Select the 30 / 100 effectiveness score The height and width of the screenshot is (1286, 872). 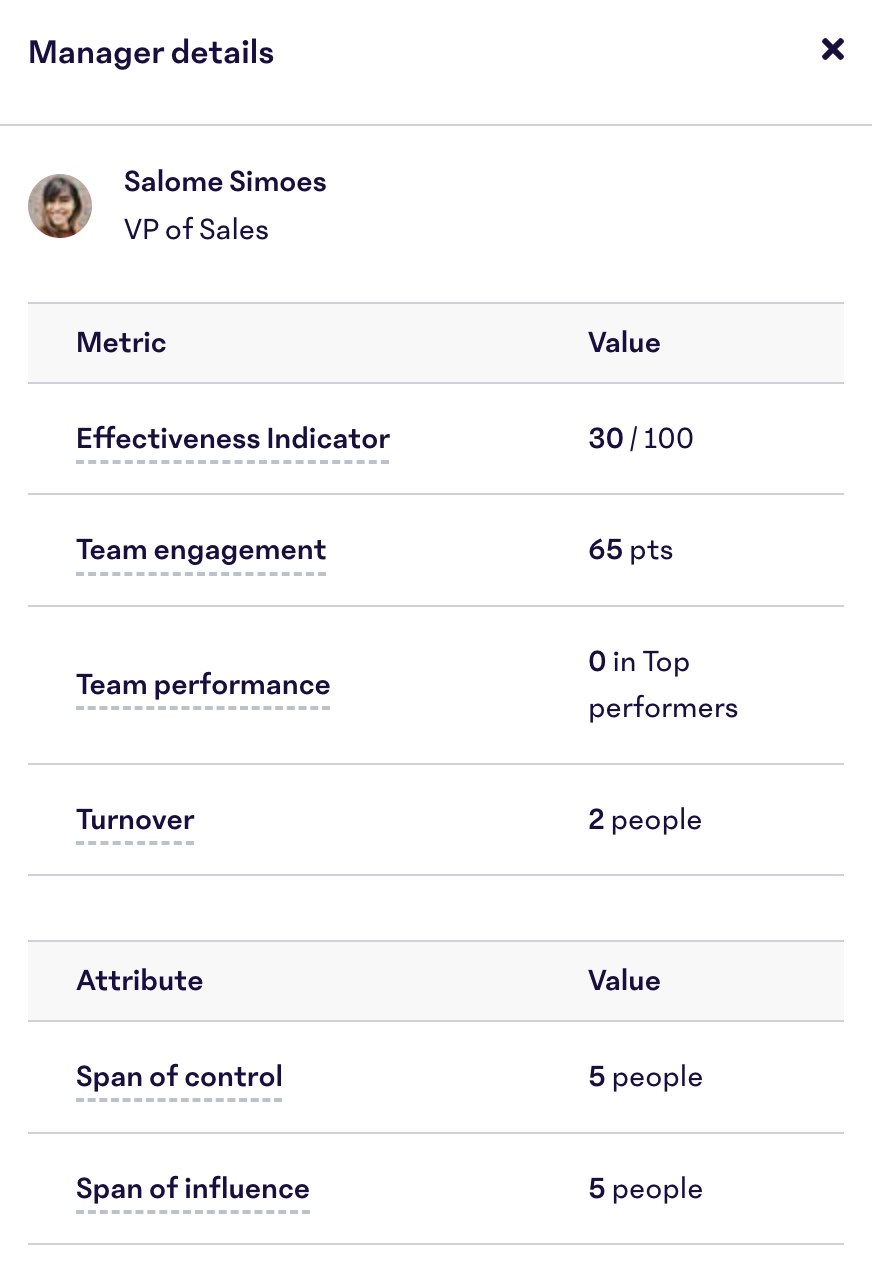click(640, 438)
